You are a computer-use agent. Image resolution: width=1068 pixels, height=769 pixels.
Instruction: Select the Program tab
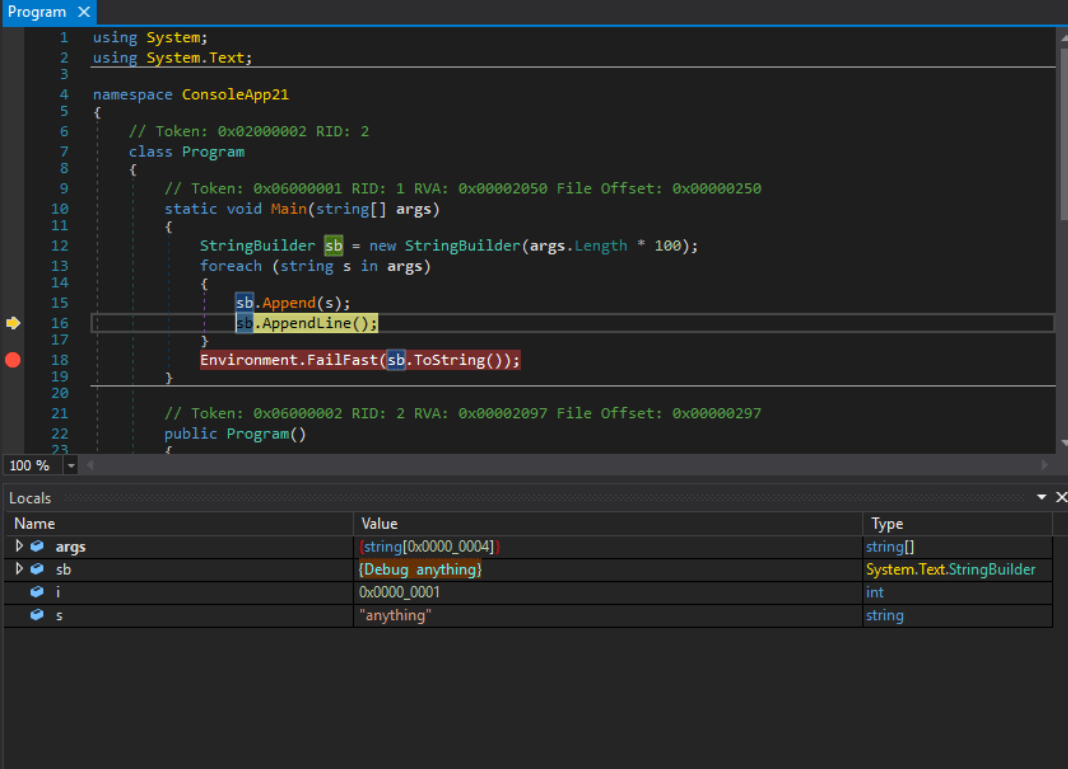[x=36, y=12]
